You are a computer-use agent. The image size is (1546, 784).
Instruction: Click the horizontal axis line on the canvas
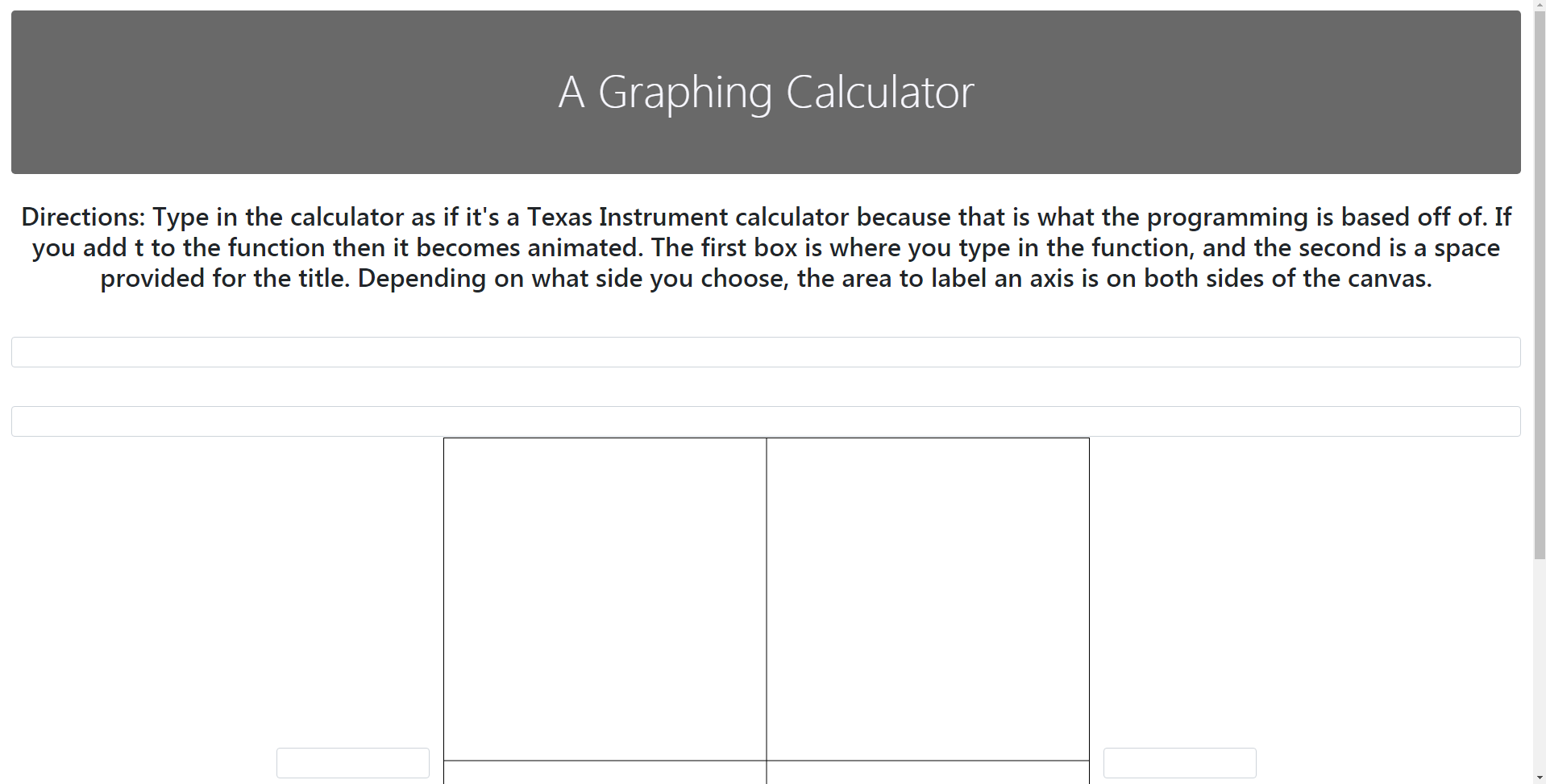pos(605,761)
